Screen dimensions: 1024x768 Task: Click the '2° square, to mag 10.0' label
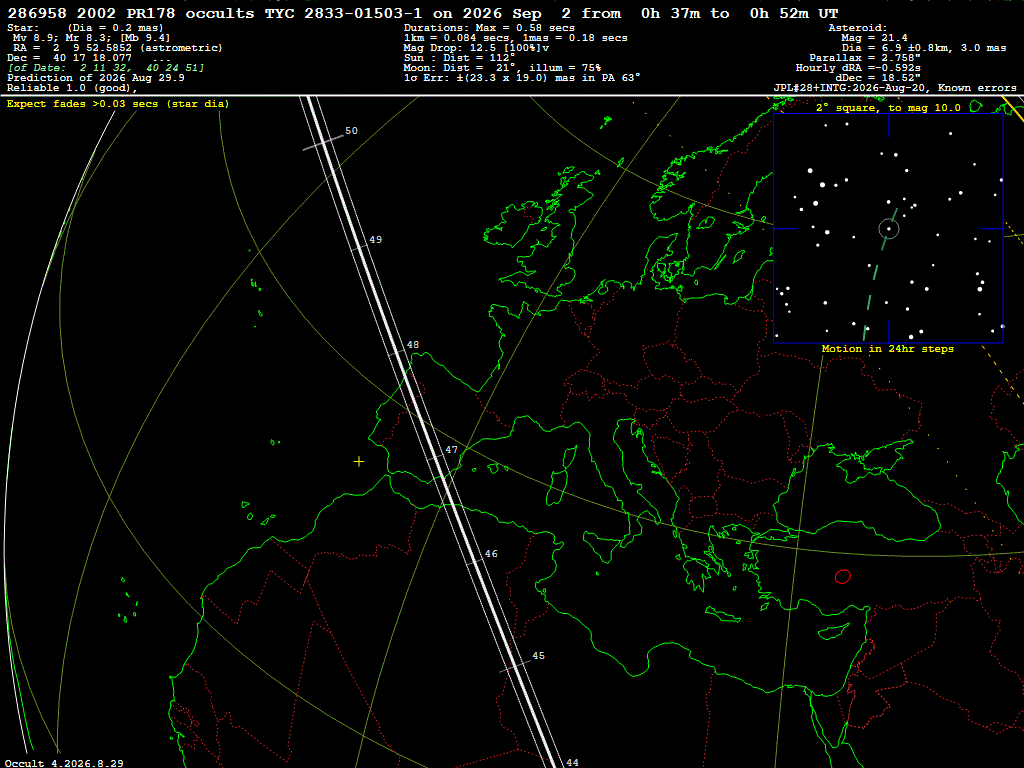(888, 108)
